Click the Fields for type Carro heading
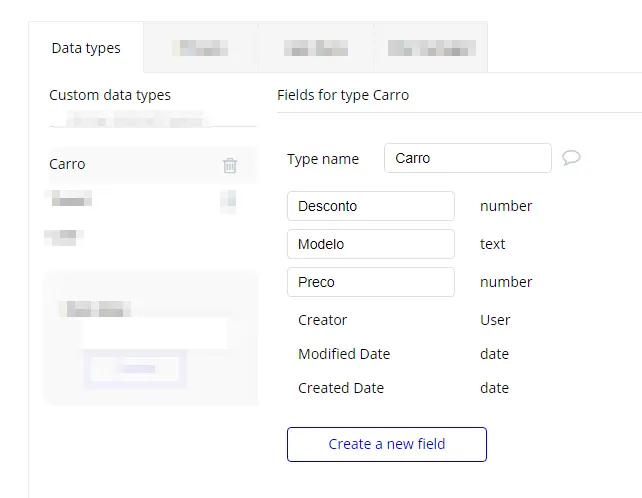 pos(343,96)
